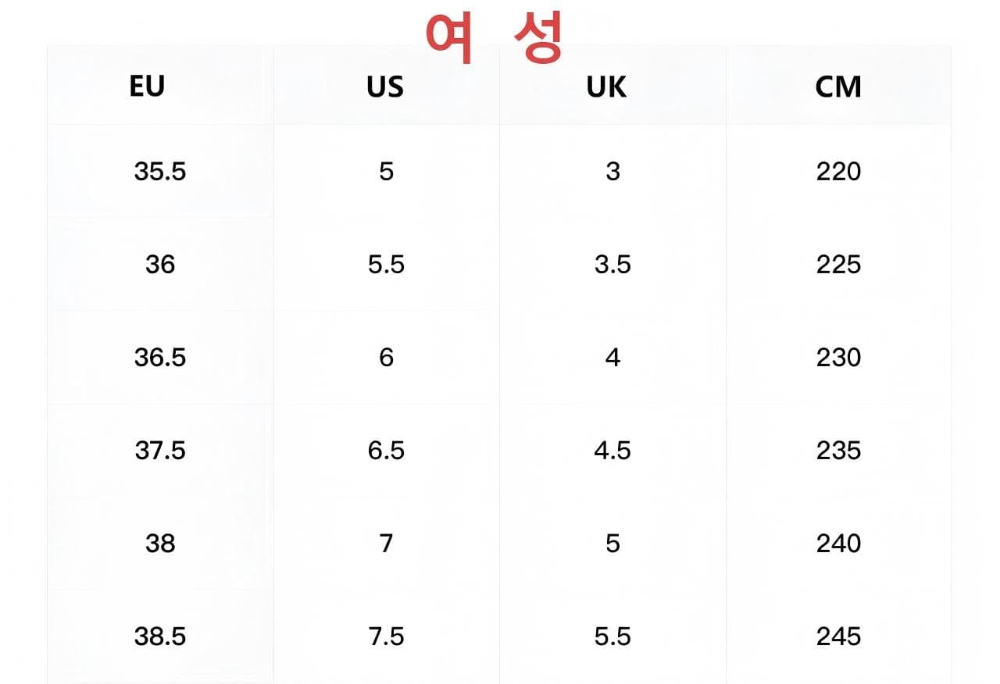Select the 240 CM cell

pos(839,543)
